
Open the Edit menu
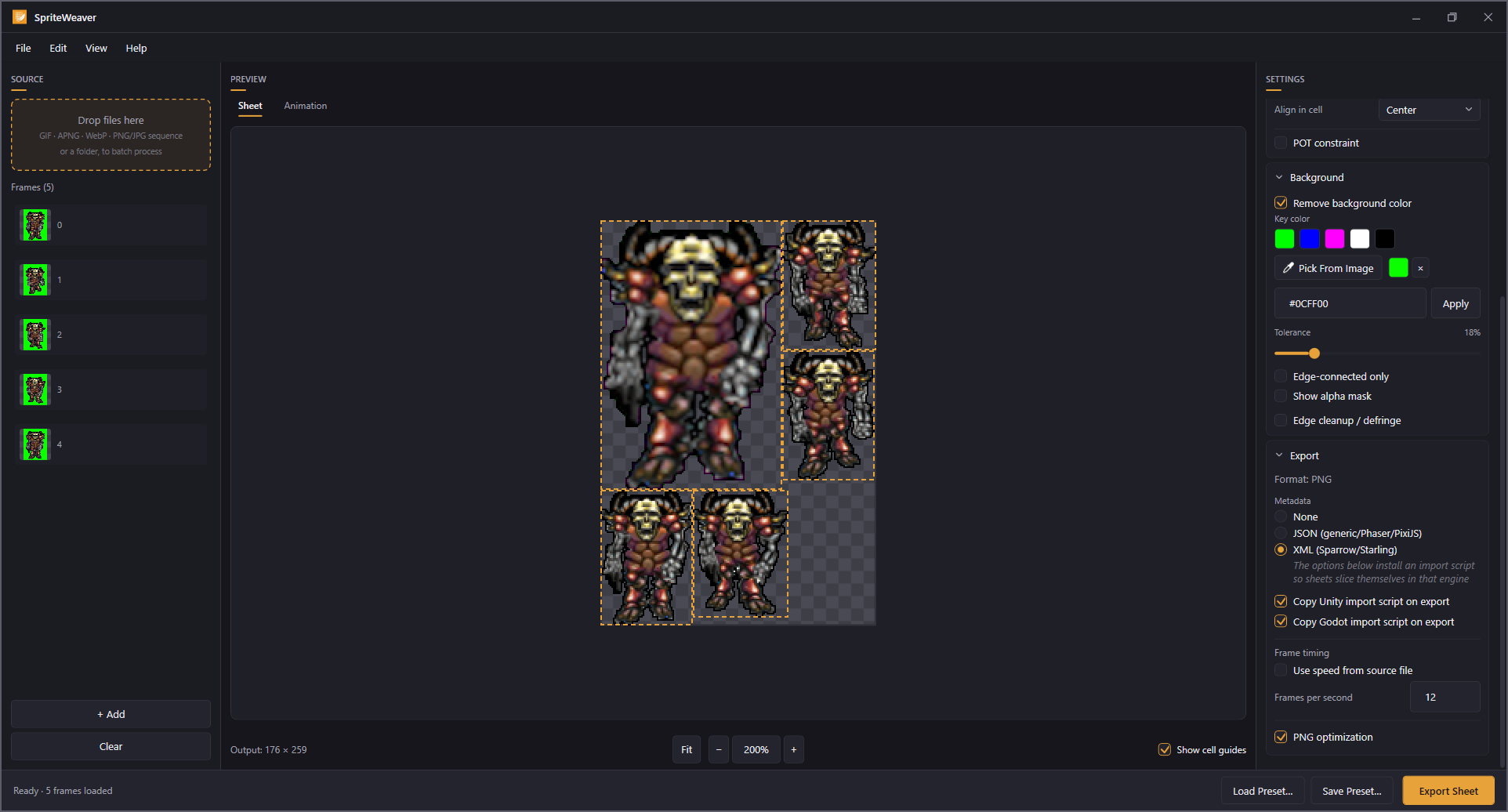coord(58,48)
